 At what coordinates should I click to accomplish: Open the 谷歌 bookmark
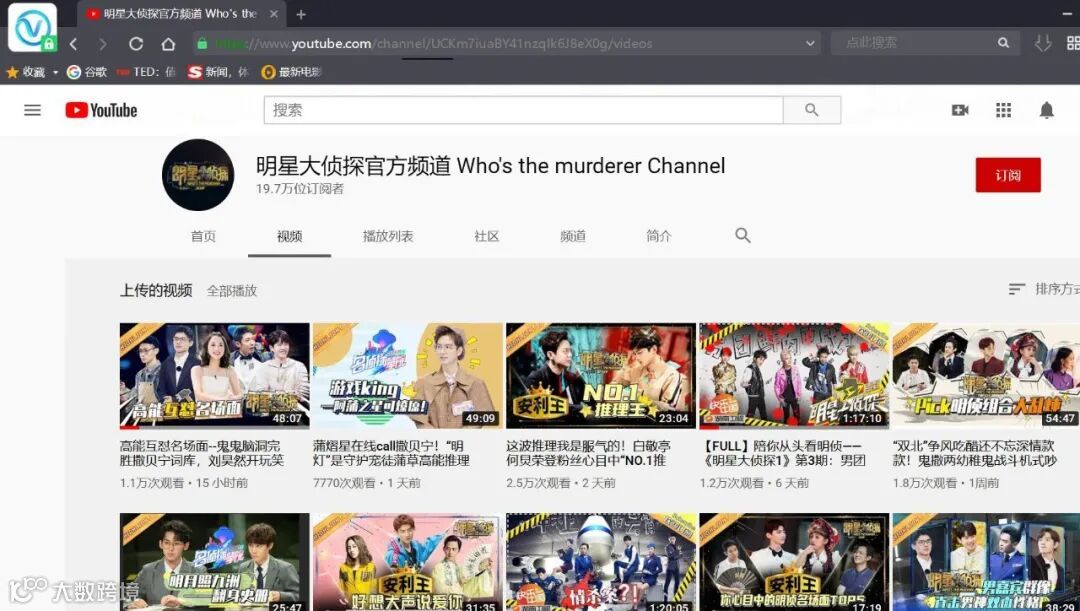tap(87, 72)
